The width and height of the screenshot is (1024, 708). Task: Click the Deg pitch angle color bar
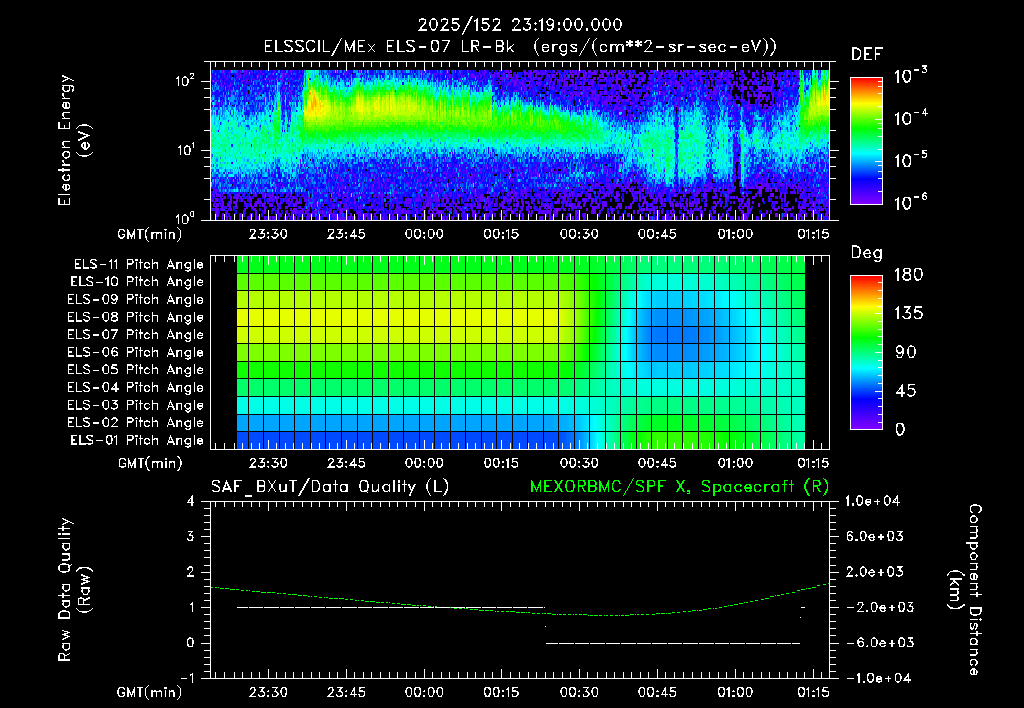tap(866, 352)
